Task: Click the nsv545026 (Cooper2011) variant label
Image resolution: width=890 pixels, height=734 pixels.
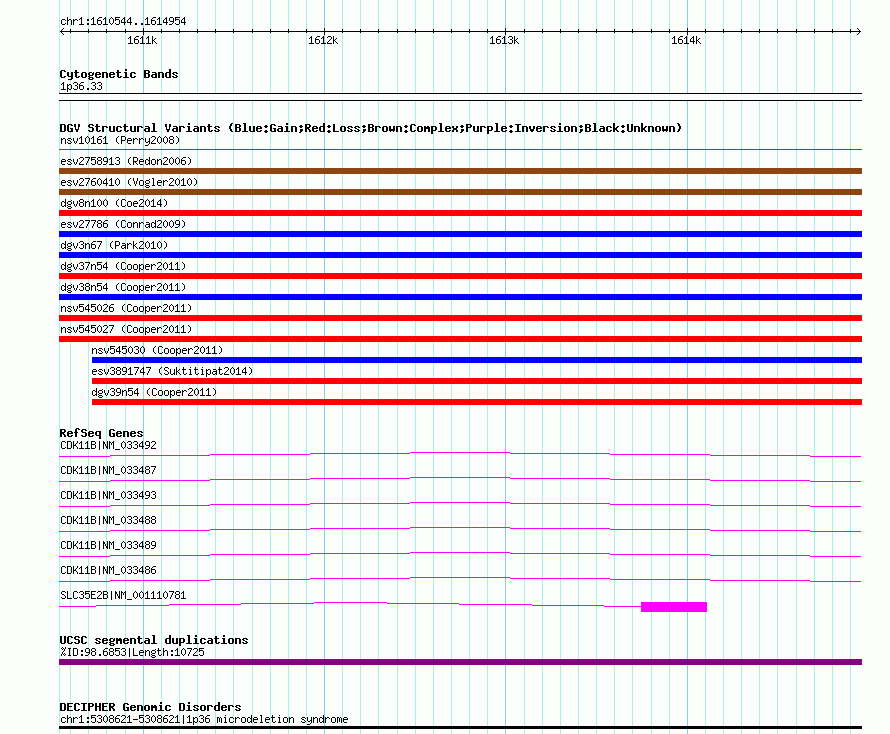Action: click(126, 308)
